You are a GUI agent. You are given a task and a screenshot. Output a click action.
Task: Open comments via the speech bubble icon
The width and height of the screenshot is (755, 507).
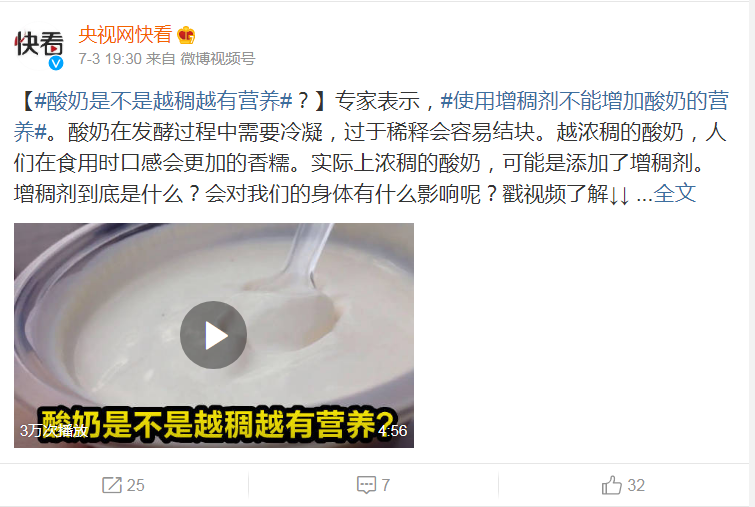tap(366, 485)
